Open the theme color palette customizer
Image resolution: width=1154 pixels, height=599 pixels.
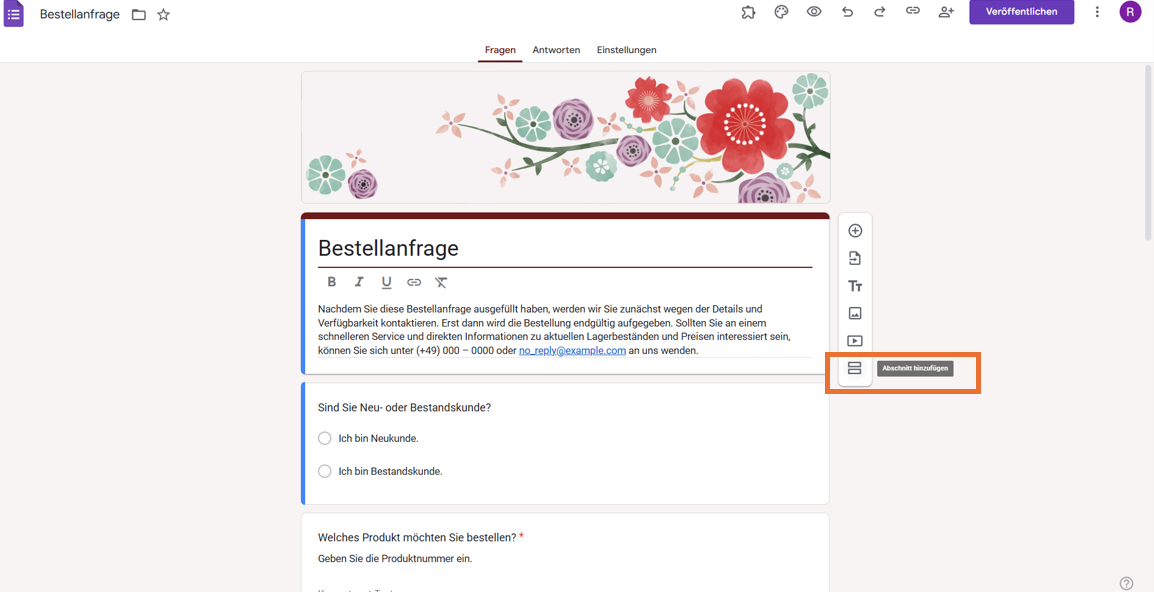781,12
